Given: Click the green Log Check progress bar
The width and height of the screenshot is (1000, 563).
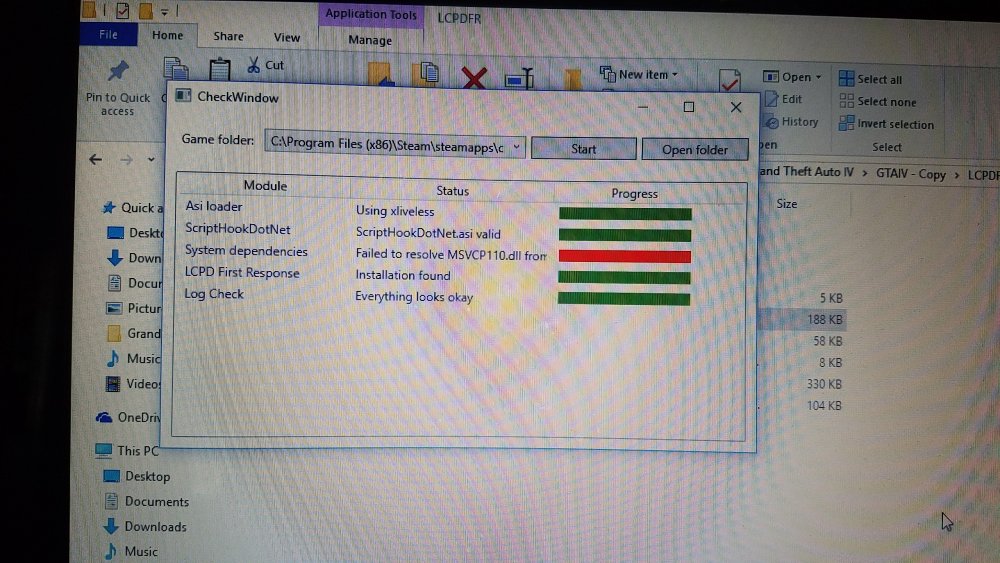Looking at the screenshot, I should (624, 298).
